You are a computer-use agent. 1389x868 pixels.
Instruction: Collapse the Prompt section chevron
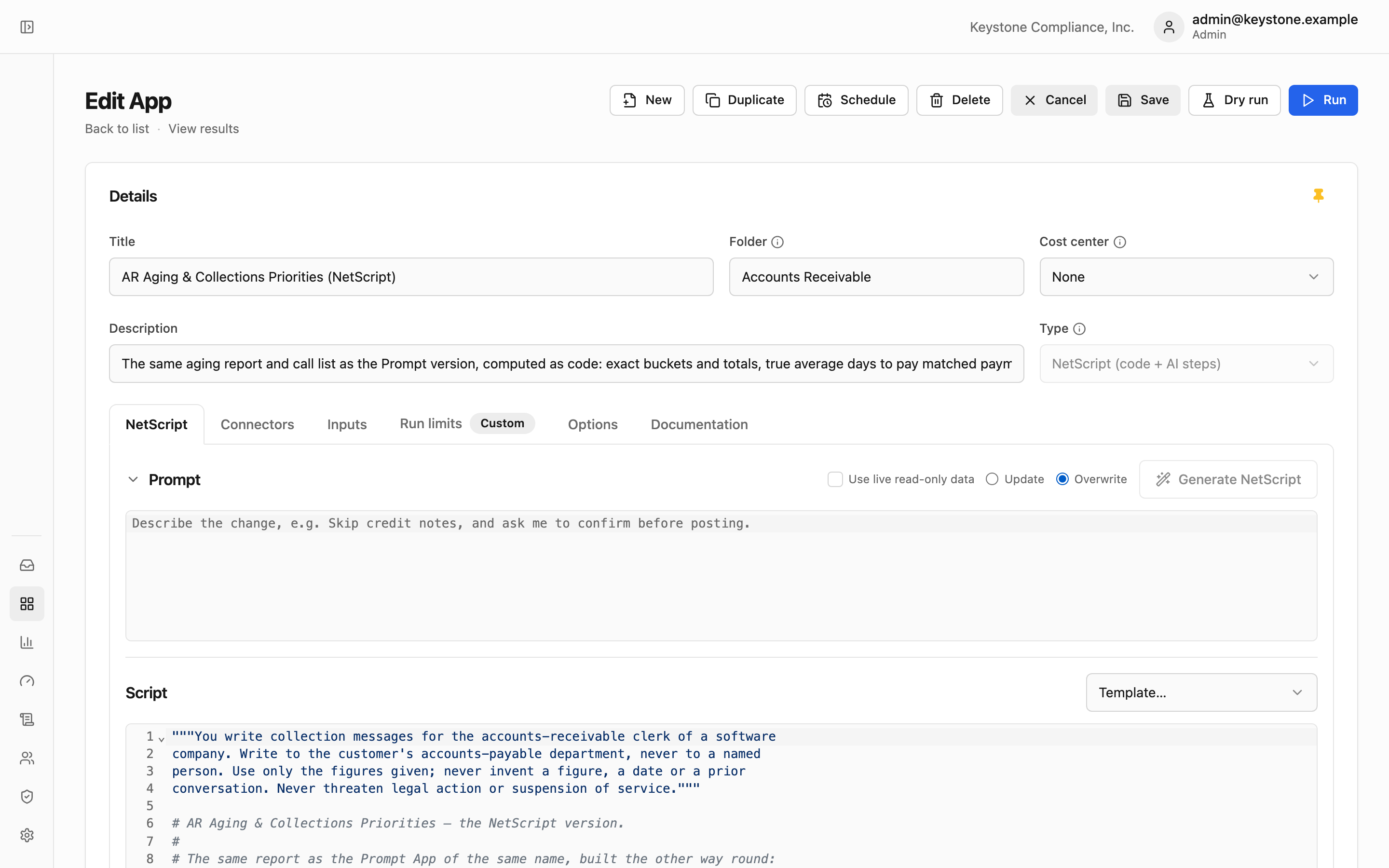pos(133,479)
